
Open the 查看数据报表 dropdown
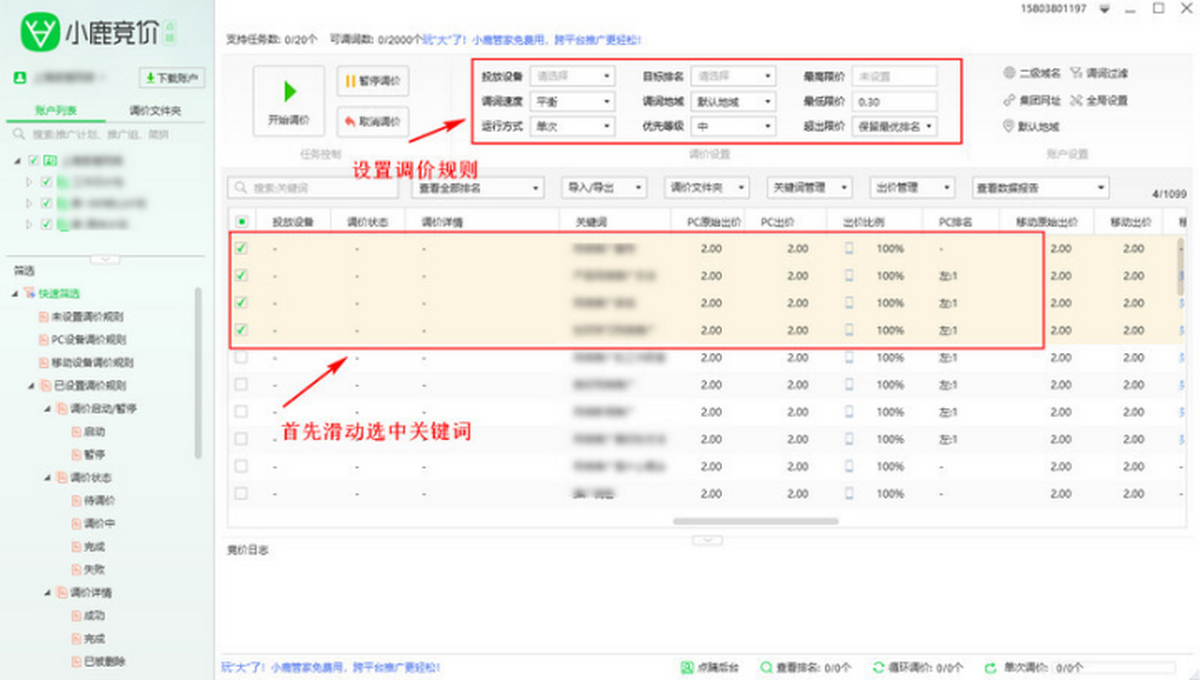click(1041, 187)
